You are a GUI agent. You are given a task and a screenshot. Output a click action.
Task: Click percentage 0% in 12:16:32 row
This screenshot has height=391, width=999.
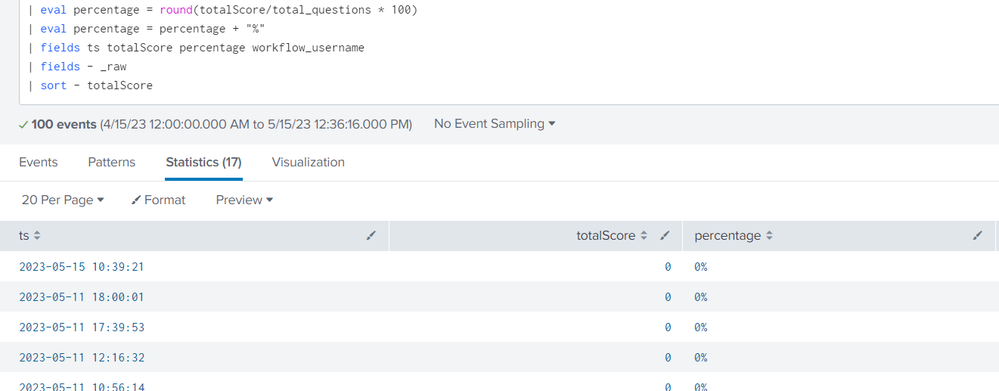pos(701,358)
